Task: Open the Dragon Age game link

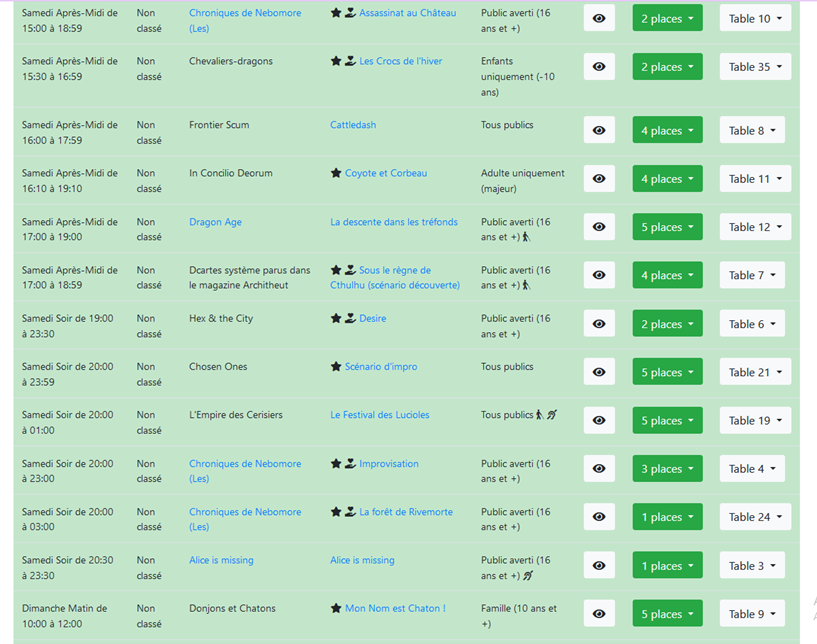Action: 215,222
